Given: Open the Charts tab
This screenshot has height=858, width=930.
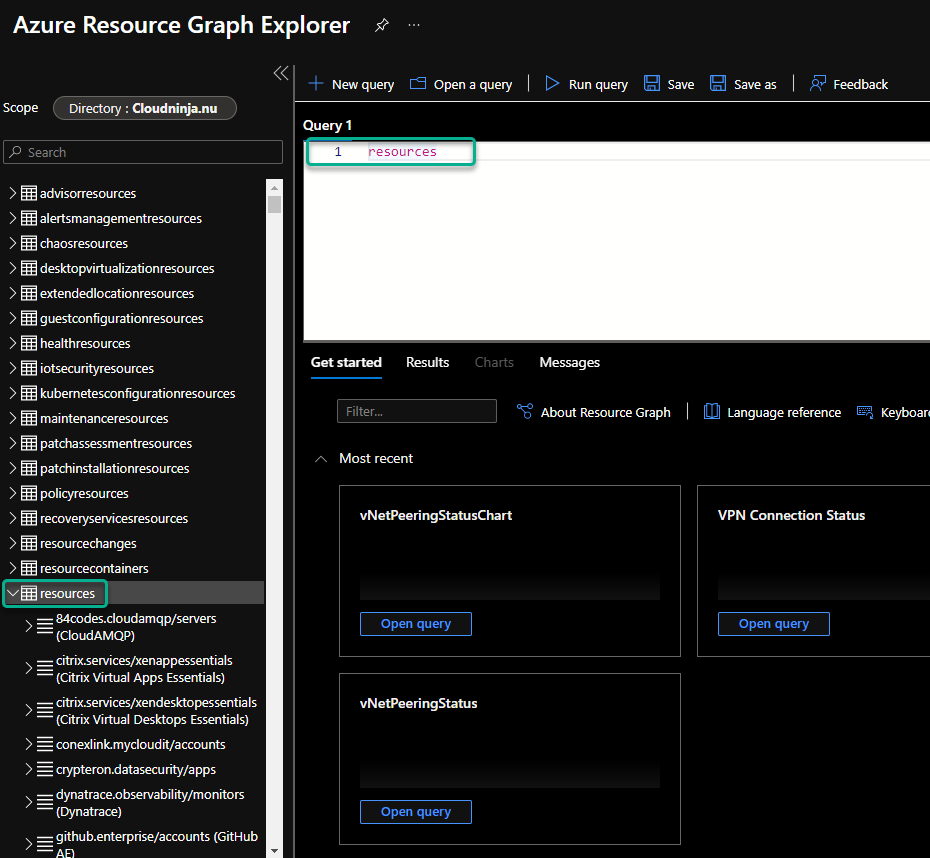Looking at the screenshot, I should [x=494, y=362].
